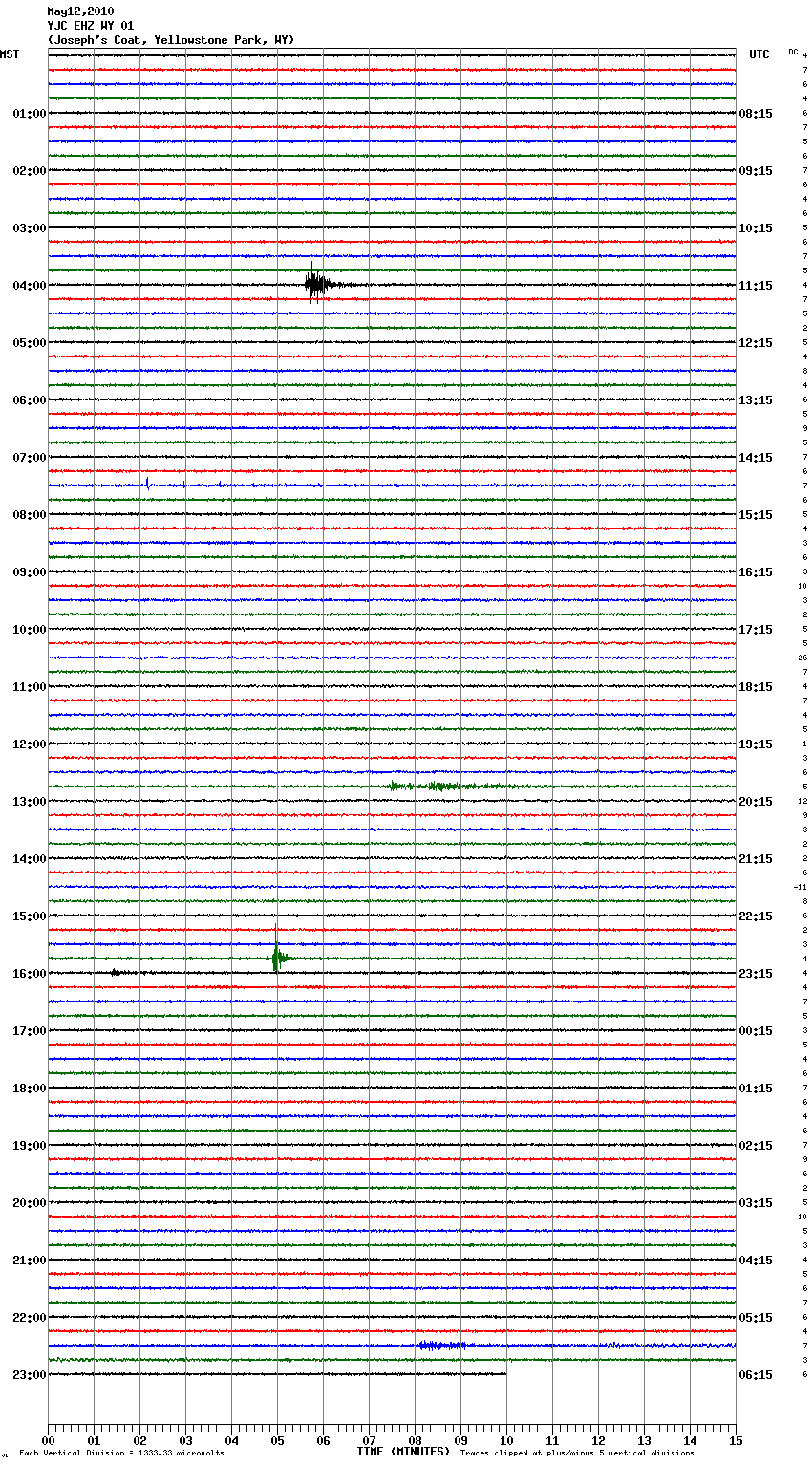Select the 15:00 MST row label
812x1466 pixels.
29,916
